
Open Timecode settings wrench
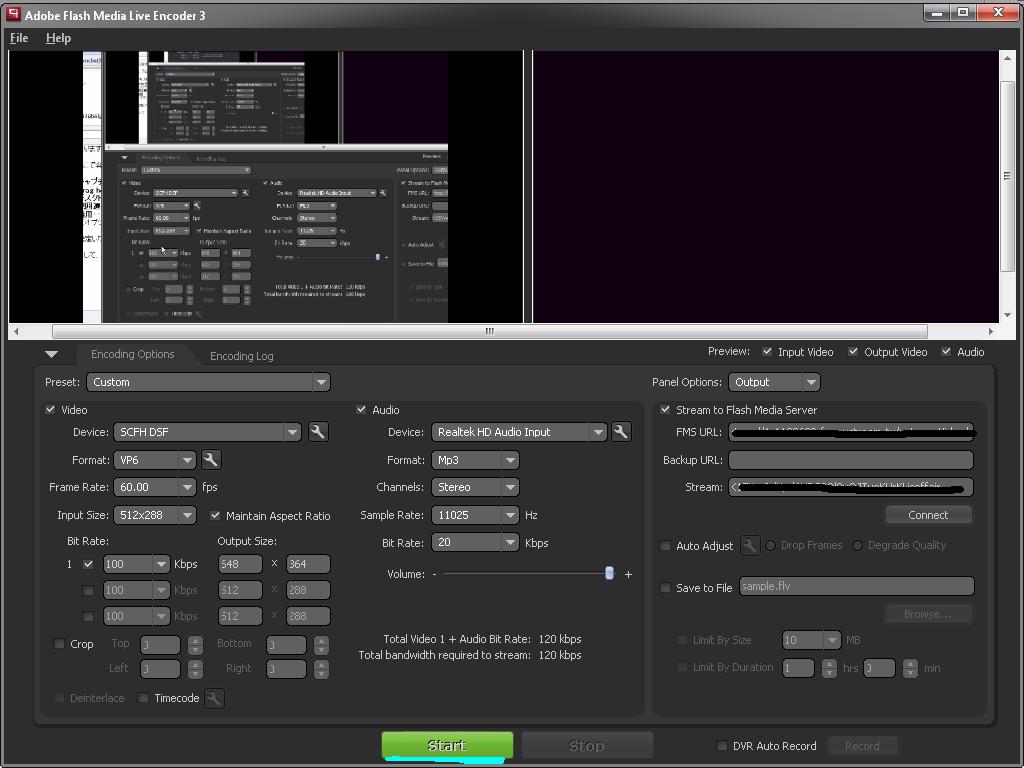point(214,698)
